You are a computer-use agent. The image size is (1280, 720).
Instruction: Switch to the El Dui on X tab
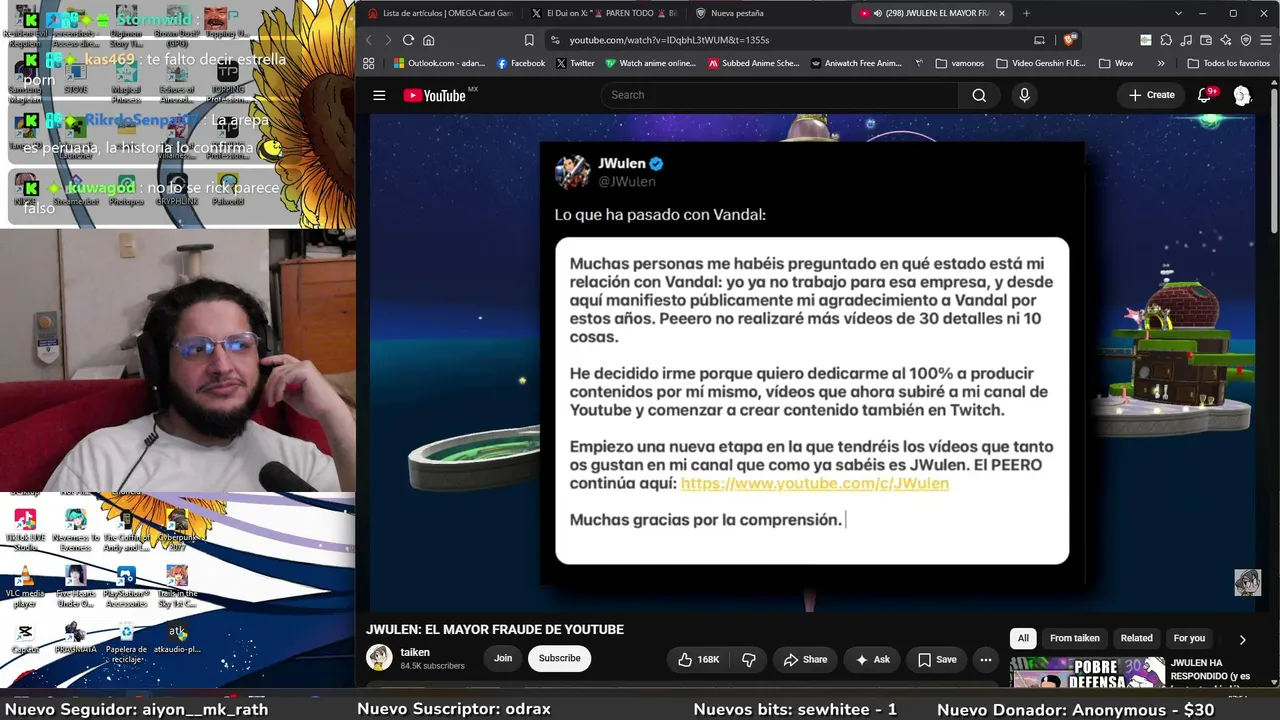coord(604,13)
